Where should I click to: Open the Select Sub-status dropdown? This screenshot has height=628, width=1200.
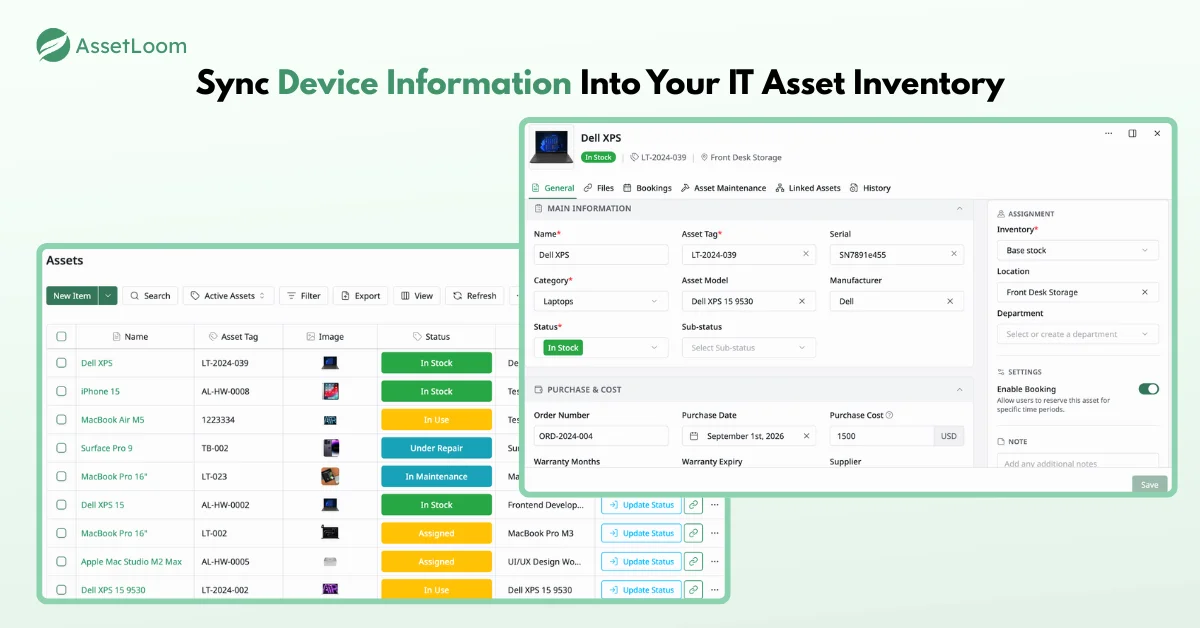[749, 348]
